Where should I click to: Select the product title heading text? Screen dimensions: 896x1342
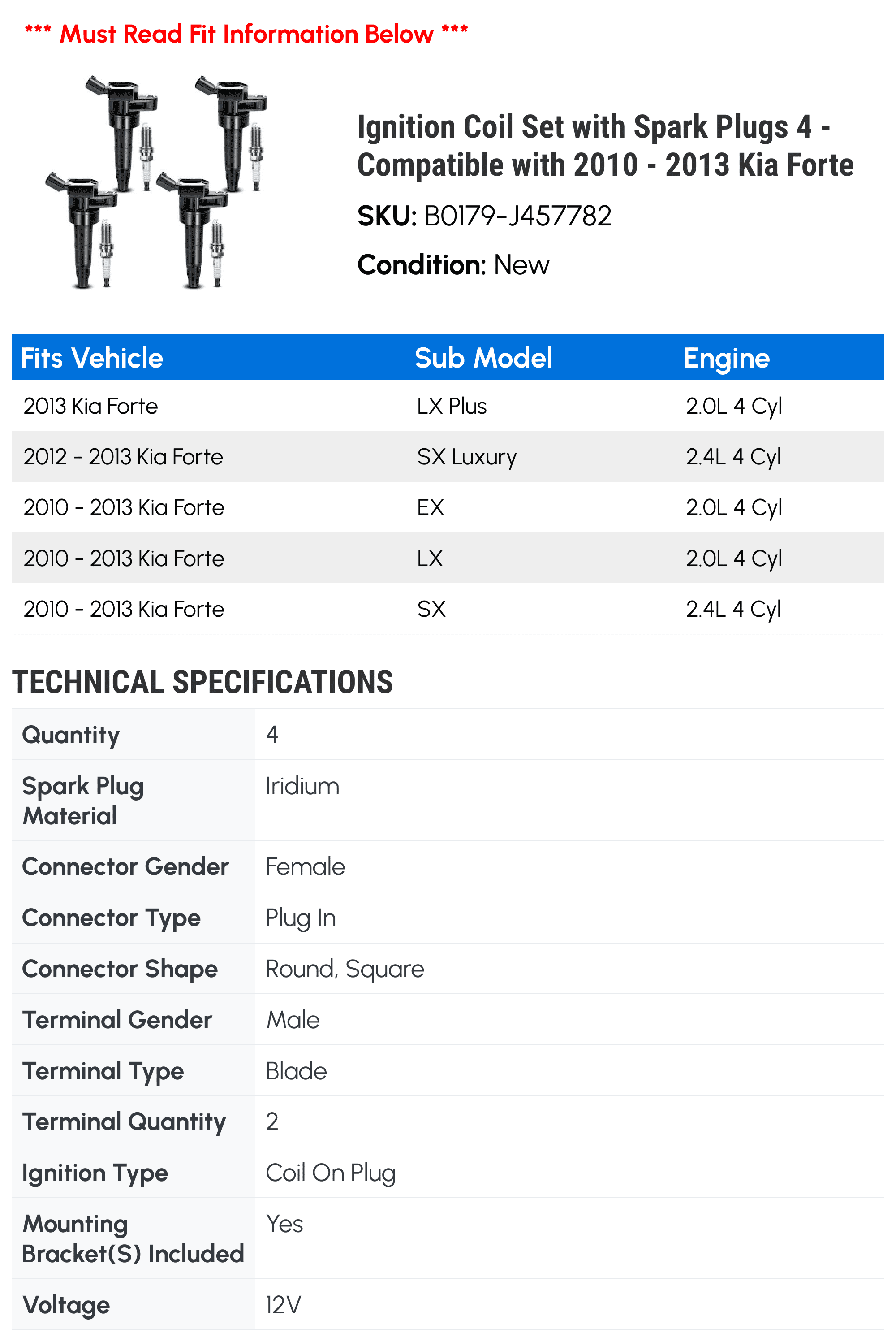(605, 146)
